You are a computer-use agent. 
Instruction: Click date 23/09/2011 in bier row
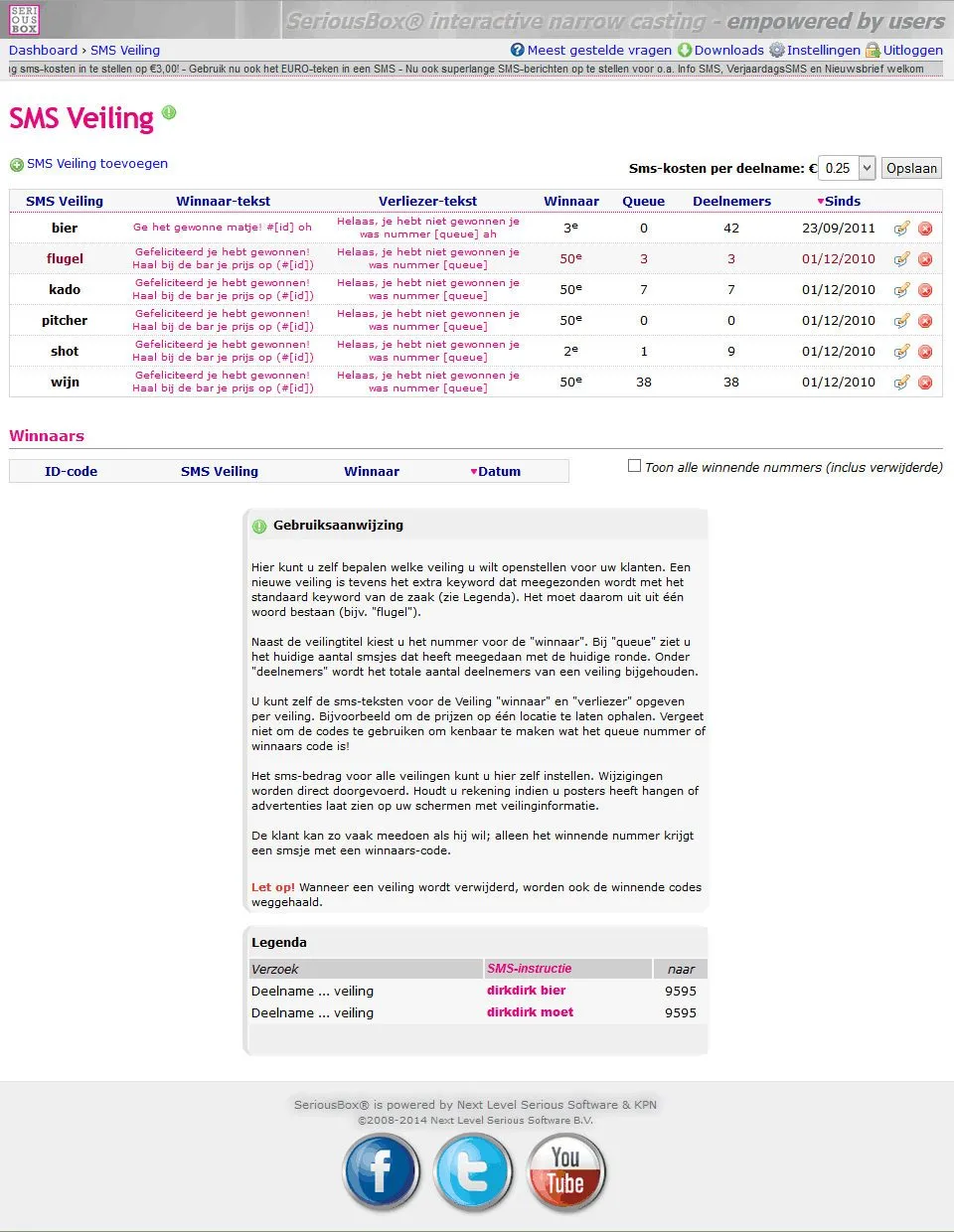tap(839, 228)
